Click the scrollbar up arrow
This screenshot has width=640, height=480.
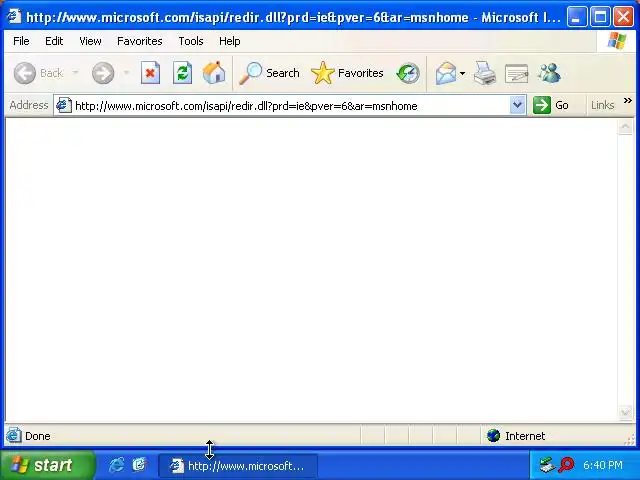pyautogui.click(x=625, y=127)
